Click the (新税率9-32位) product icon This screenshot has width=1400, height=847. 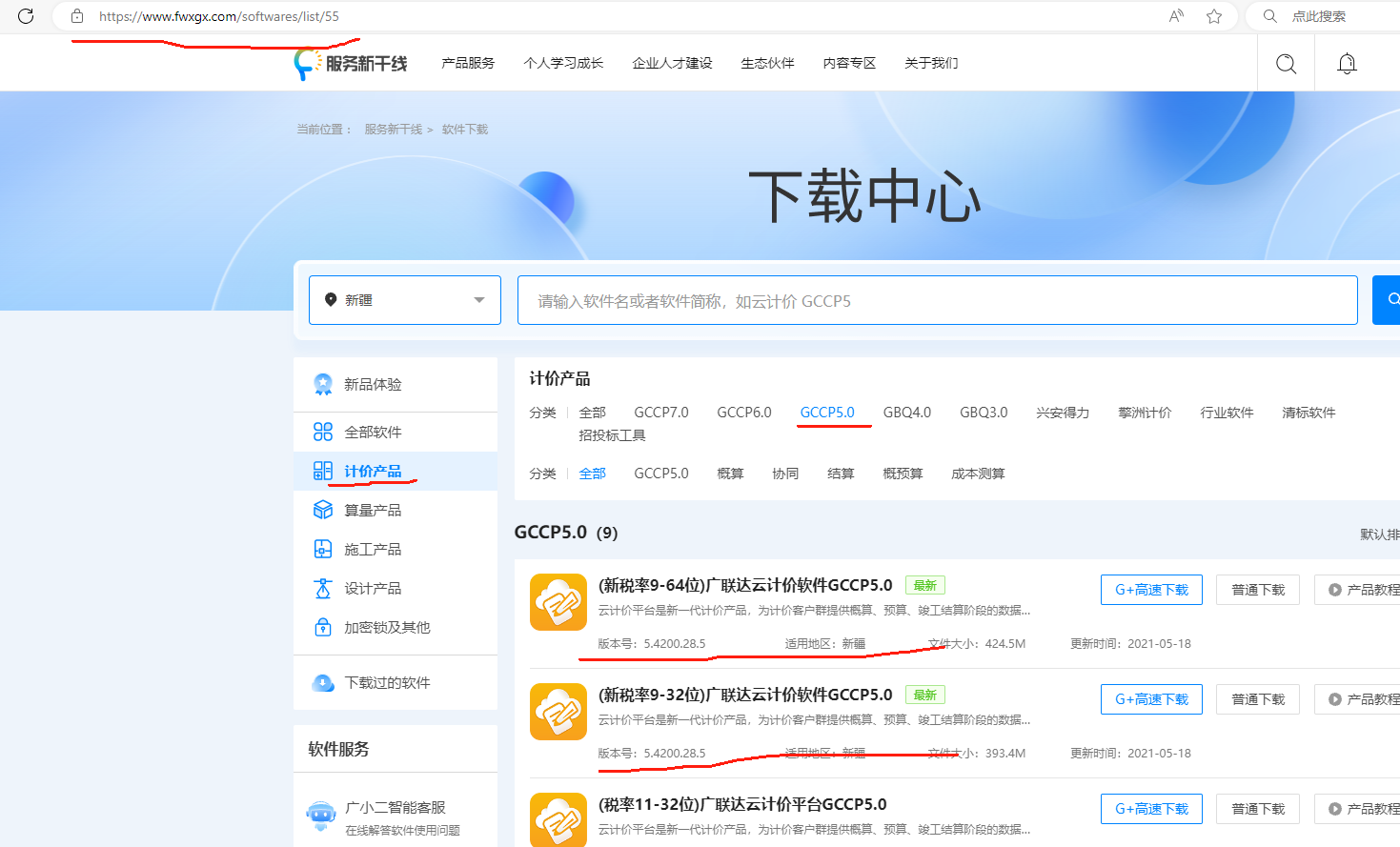point(558,712)
